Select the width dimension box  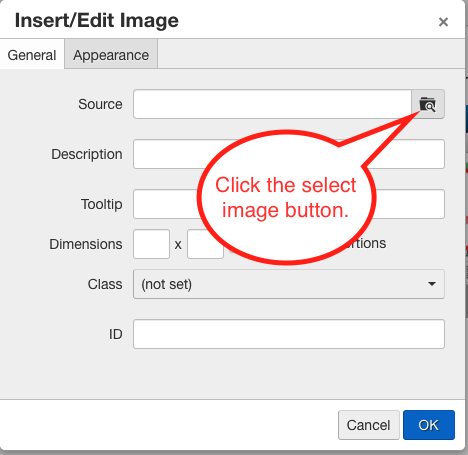(151, 244)
